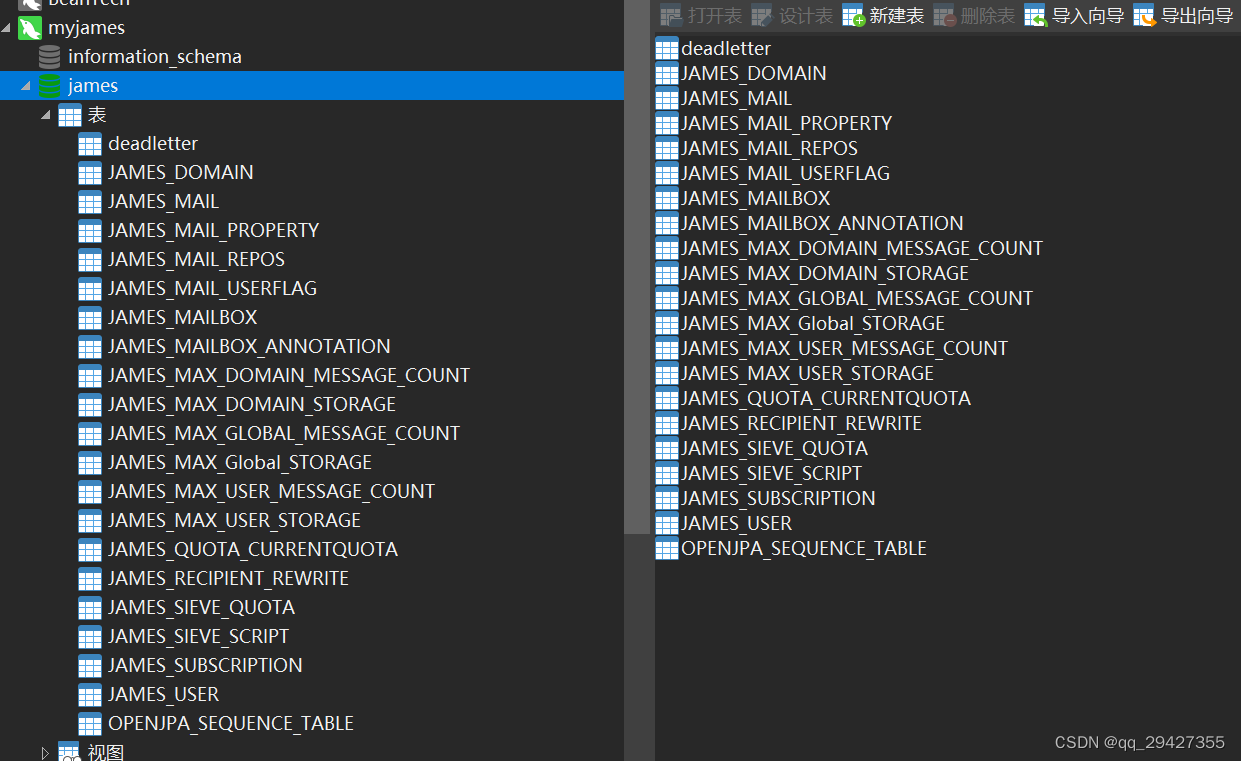Select myjames connection in tree
The width and height of the screenshot is (1241, 761).
point(87,28)
